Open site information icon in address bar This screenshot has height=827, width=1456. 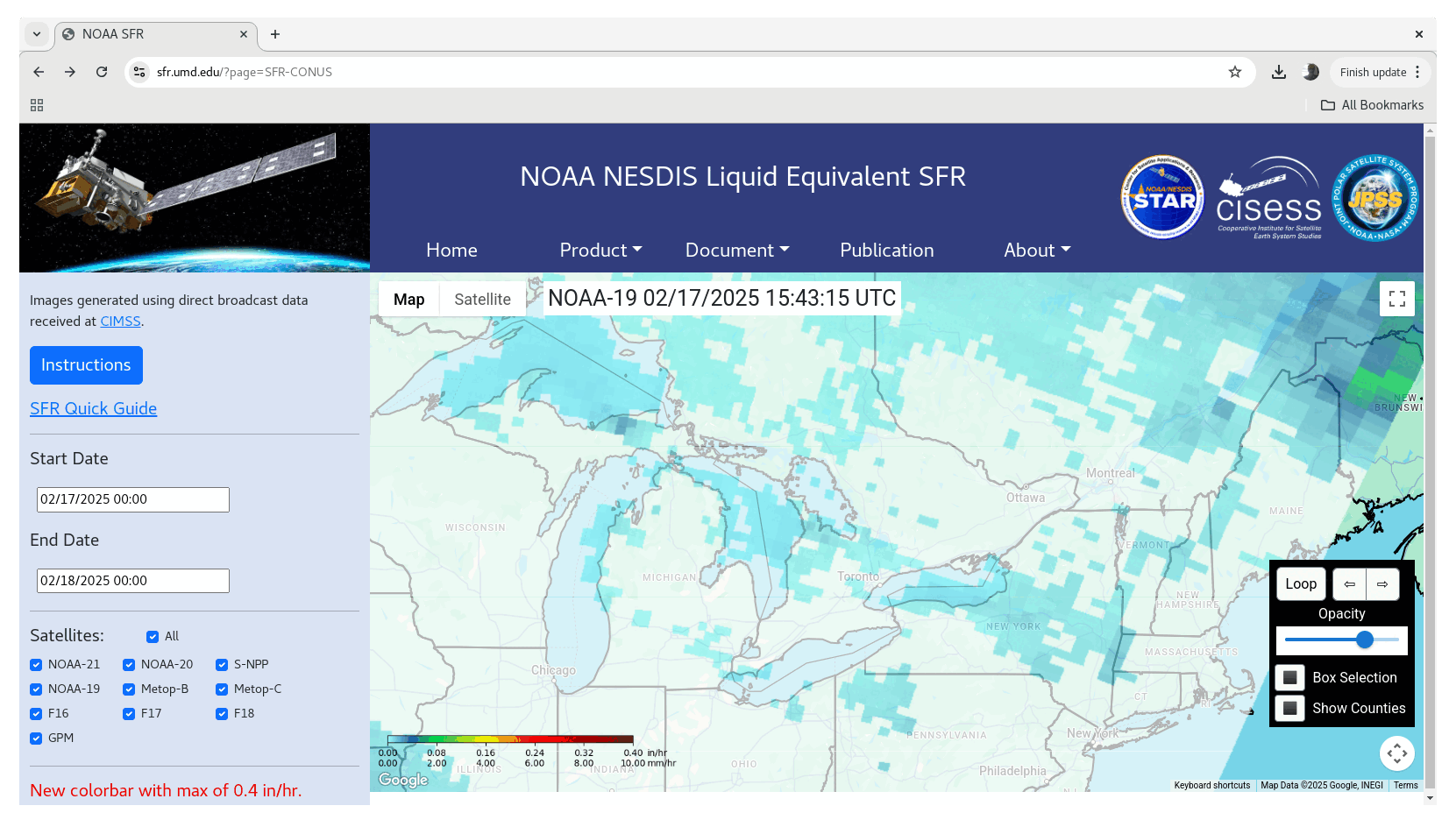pos(139,72)
